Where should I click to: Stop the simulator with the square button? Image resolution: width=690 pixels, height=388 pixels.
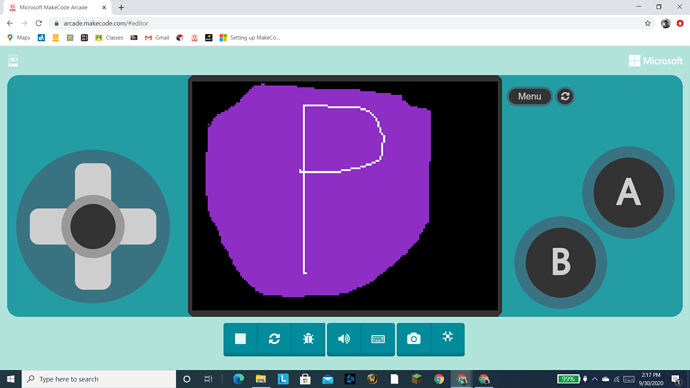[240, 339]
